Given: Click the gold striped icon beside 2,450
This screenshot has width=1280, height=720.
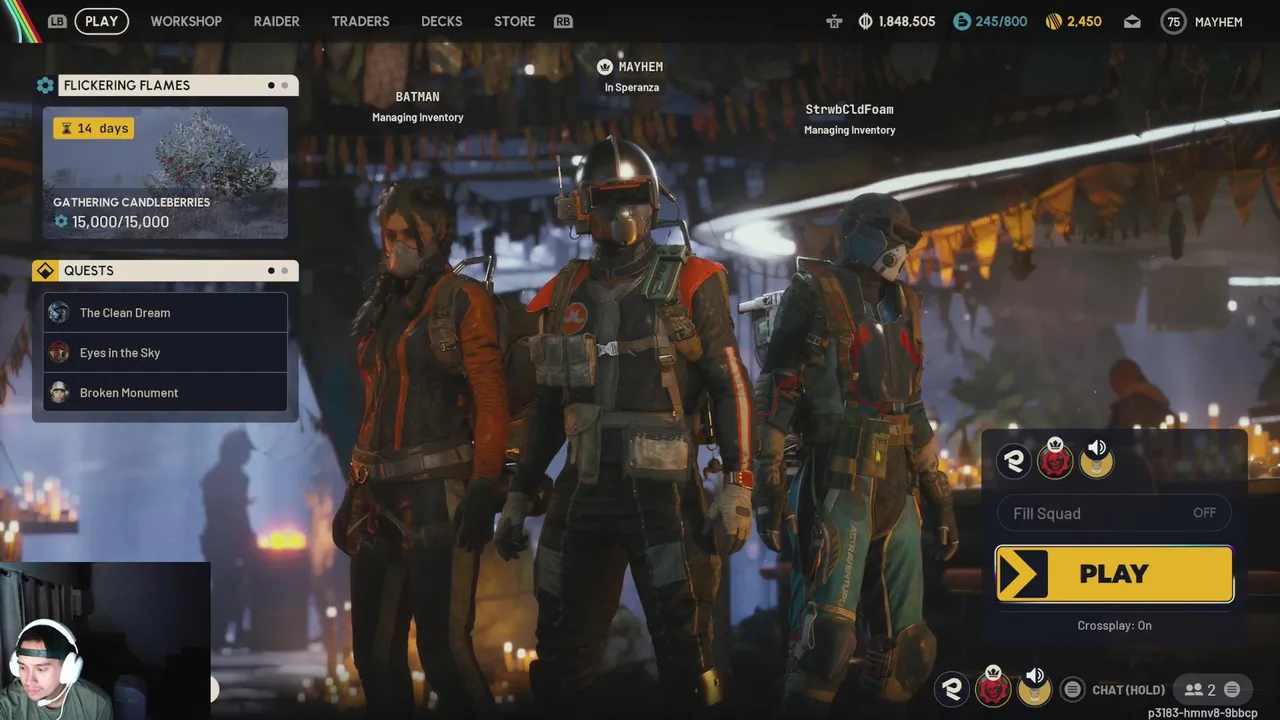Looking at the screenshot, I should (x=1053, y=21).
